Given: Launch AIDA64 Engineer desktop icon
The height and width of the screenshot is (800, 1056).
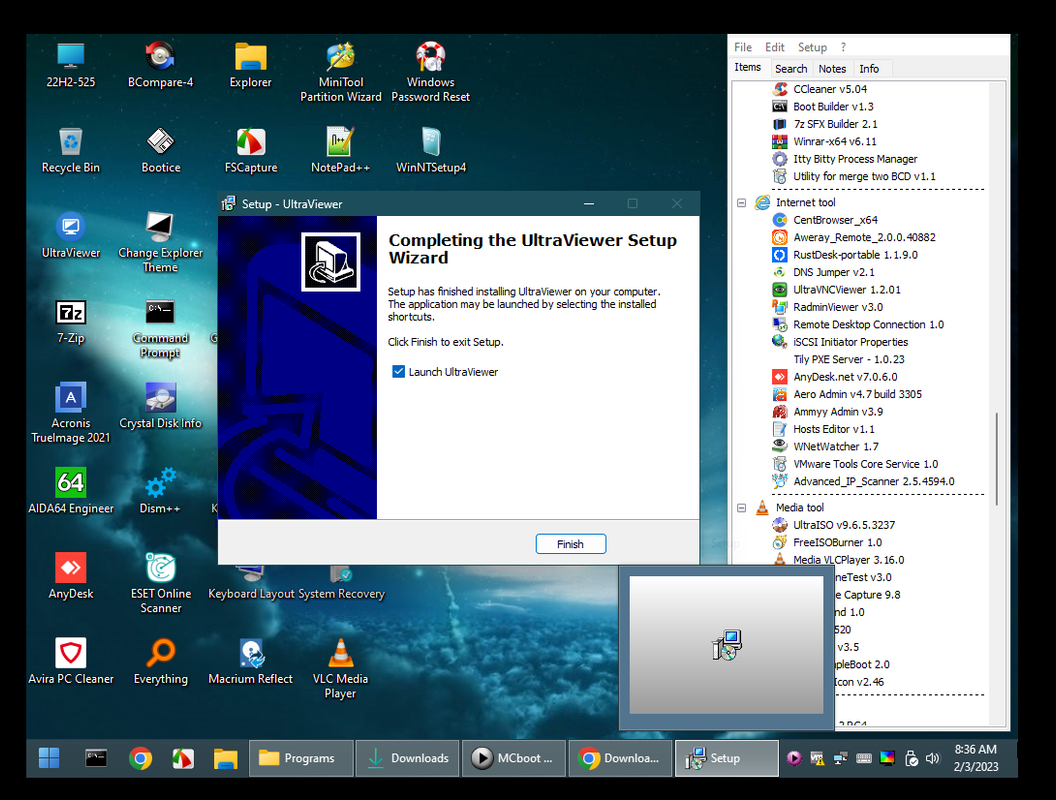Looking at the screenshot, I should point(70,492).
